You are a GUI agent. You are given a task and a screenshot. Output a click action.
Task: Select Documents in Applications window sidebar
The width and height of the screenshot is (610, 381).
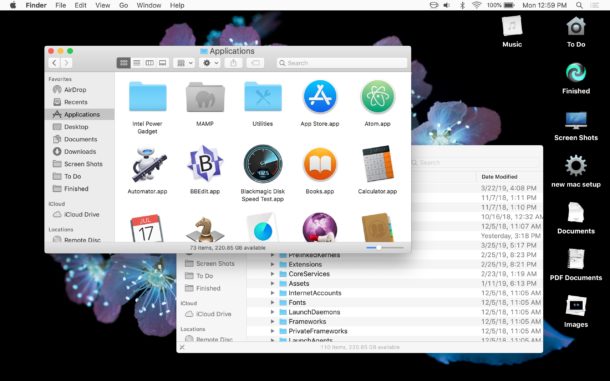pos(80,139)
